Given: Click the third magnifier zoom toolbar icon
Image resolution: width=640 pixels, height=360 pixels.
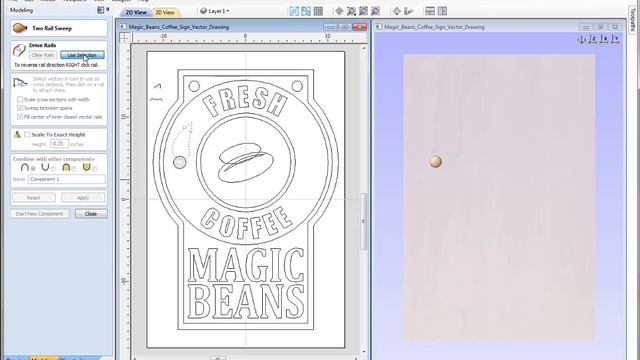Looking at the screenshot, I should pyautogui.click(x=376, y=11).
